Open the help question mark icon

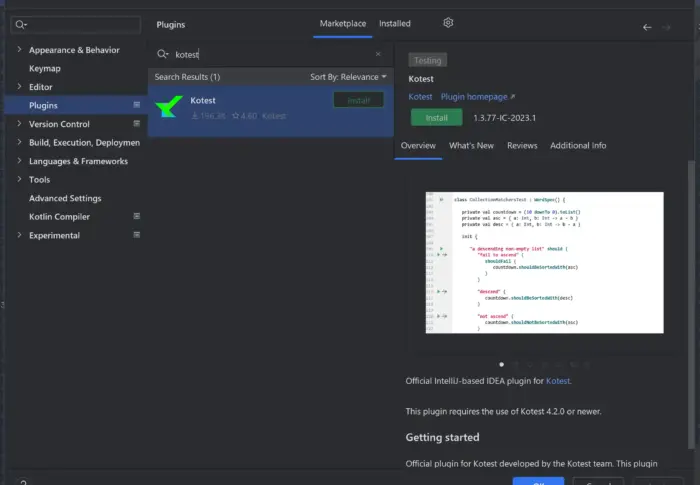(23, 482)
